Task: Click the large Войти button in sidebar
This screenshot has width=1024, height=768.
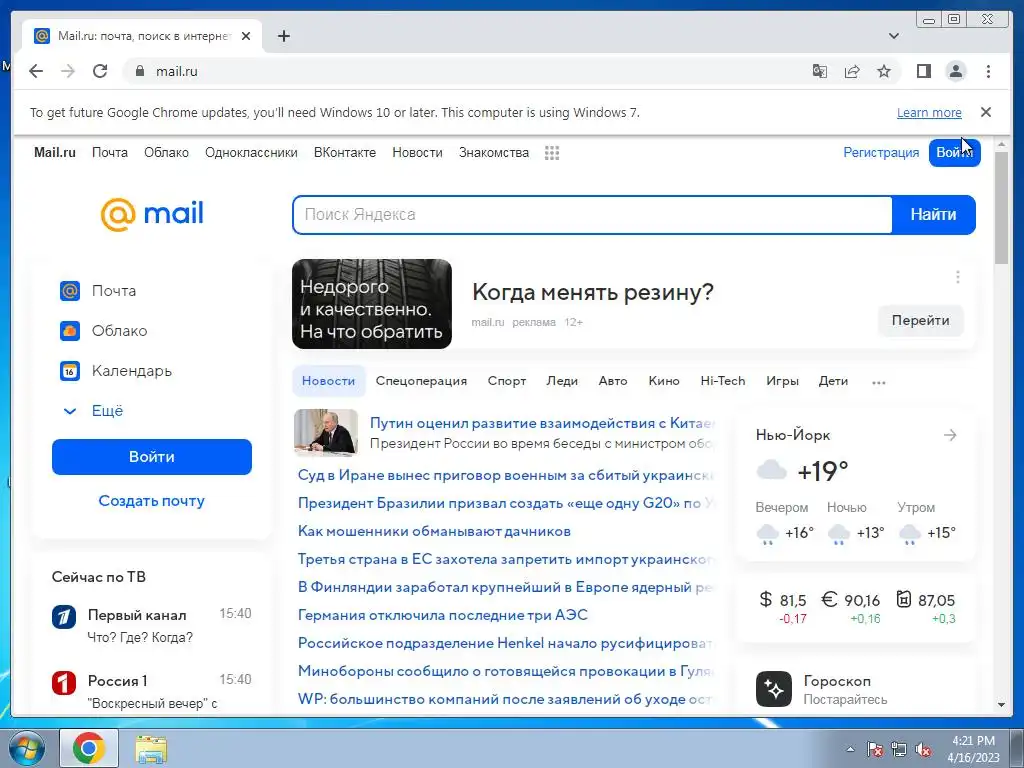Action: (x=152, y=457)
